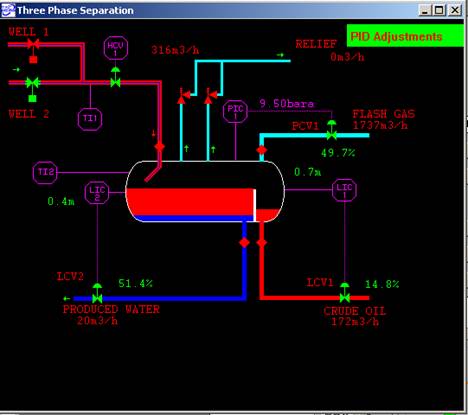Open the PIC 1 pressure controller

(235, 111)
